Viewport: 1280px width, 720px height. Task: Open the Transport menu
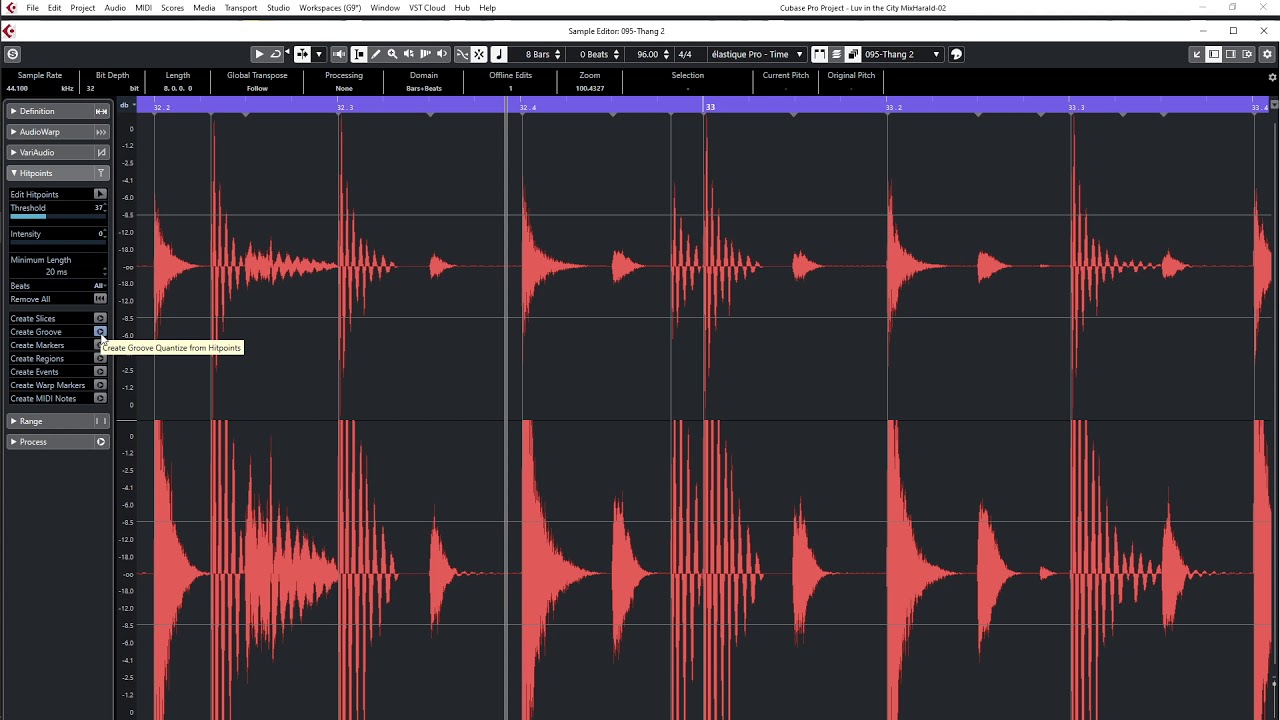point(241,8)
